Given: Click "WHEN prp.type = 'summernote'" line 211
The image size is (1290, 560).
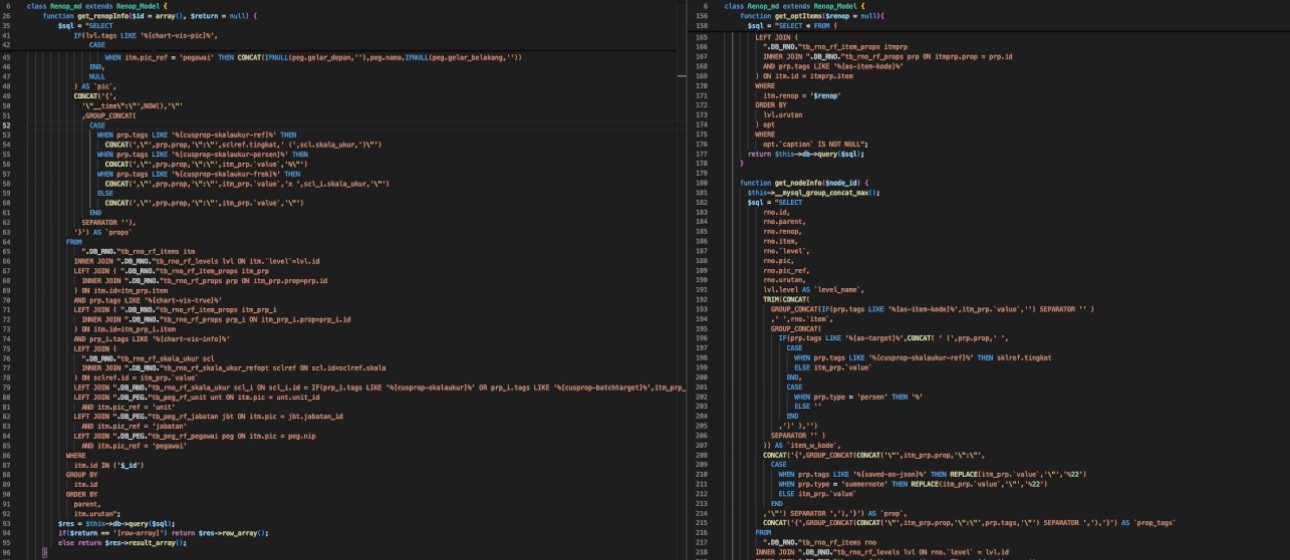Looking at the screenshot, I should pos(912,484).
